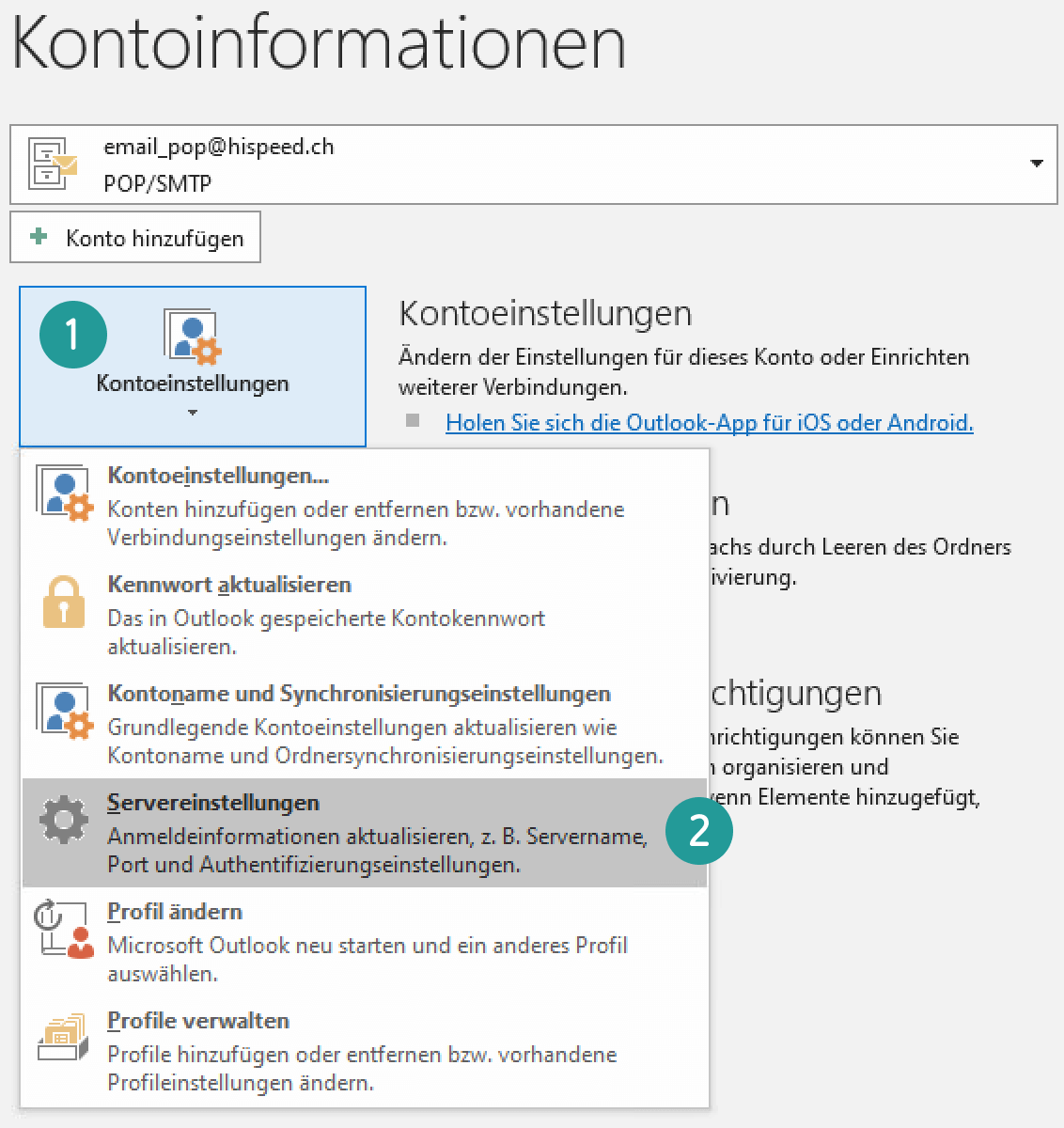The image size is (1064, 1128).
Task: Click the mail account envelope icon
Action: click(x=54, y=164)
